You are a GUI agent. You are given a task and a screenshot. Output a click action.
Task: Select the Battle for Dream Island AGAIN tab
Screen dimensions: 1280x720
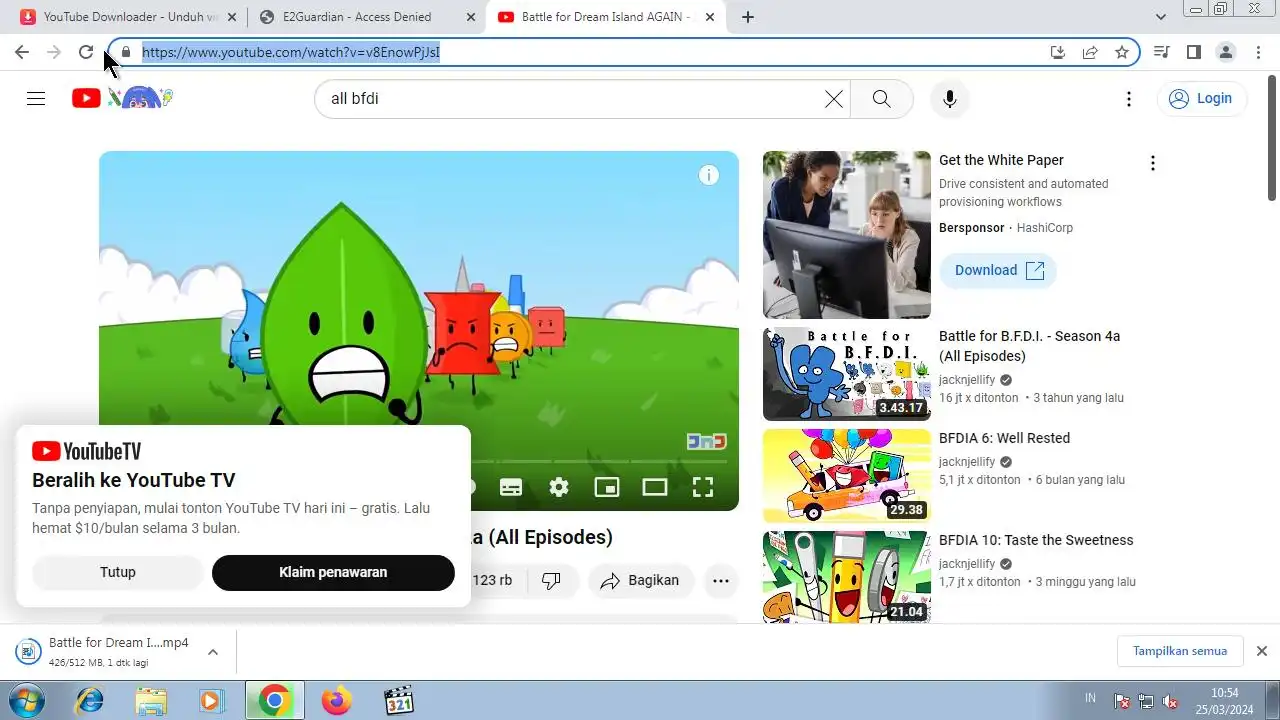point(605,17)
